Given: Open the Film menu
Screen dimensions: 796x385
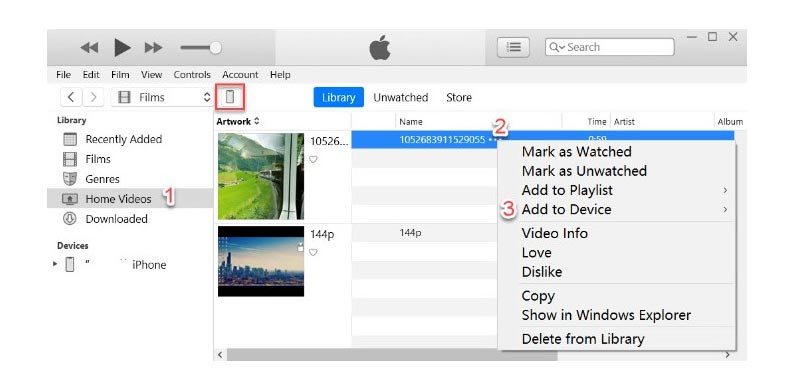Looking at the screenshot, I should [x=120, y=75].
